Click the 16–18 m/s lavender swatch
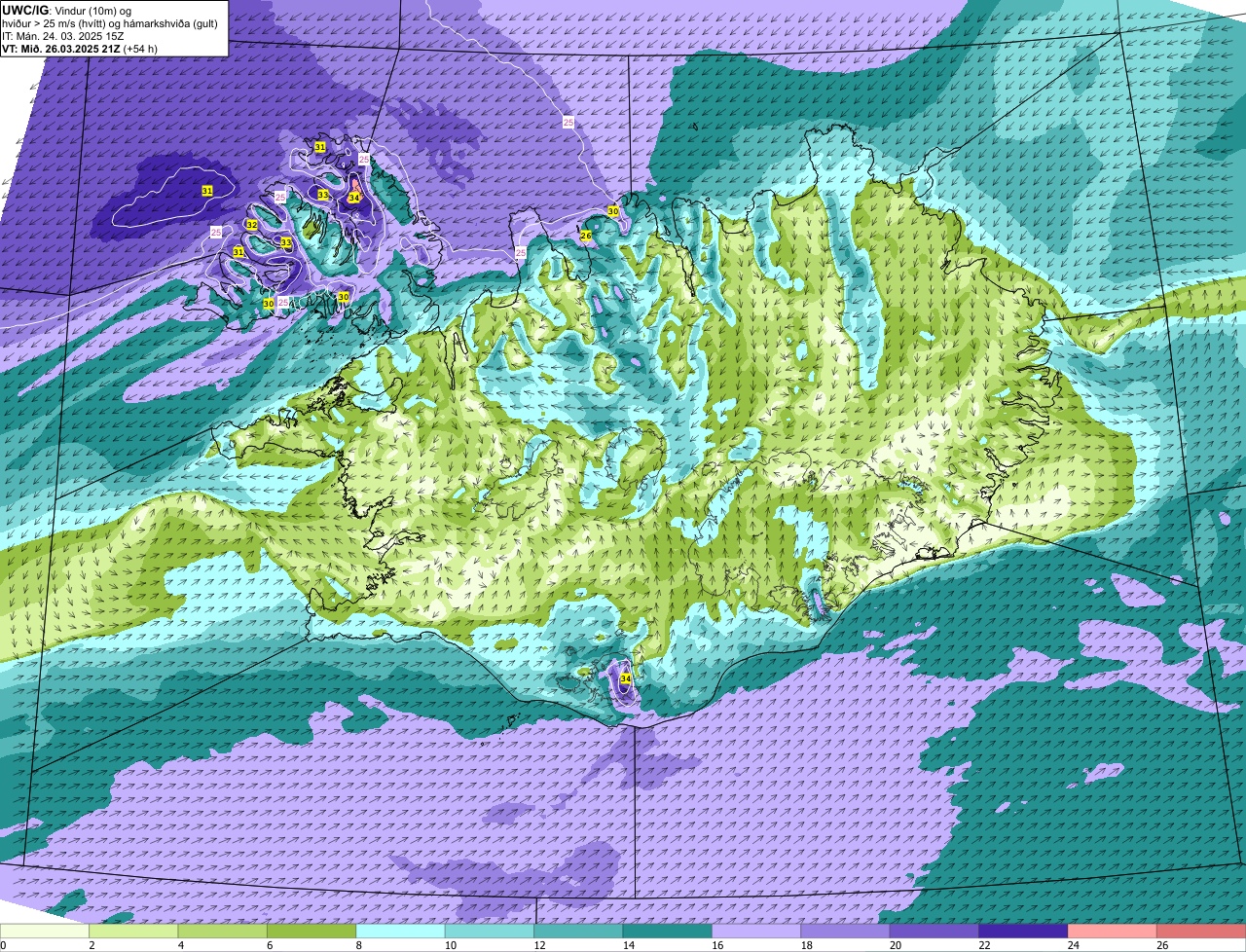This screenshot has height=952, width=1246. tap(756, 931)
